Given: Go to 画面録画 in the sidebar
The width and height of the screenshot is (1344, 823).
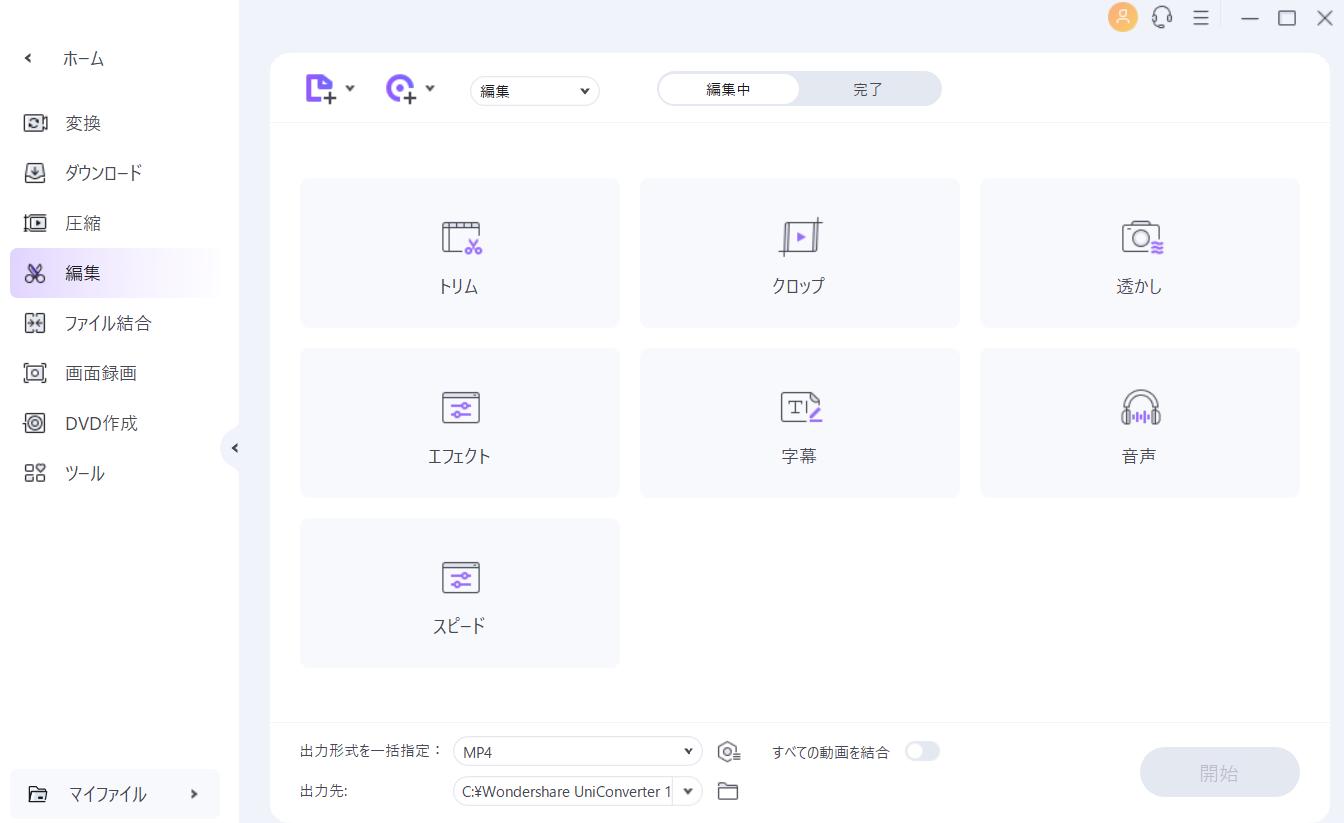Looking at the screenshot, I should pos(115,373).
